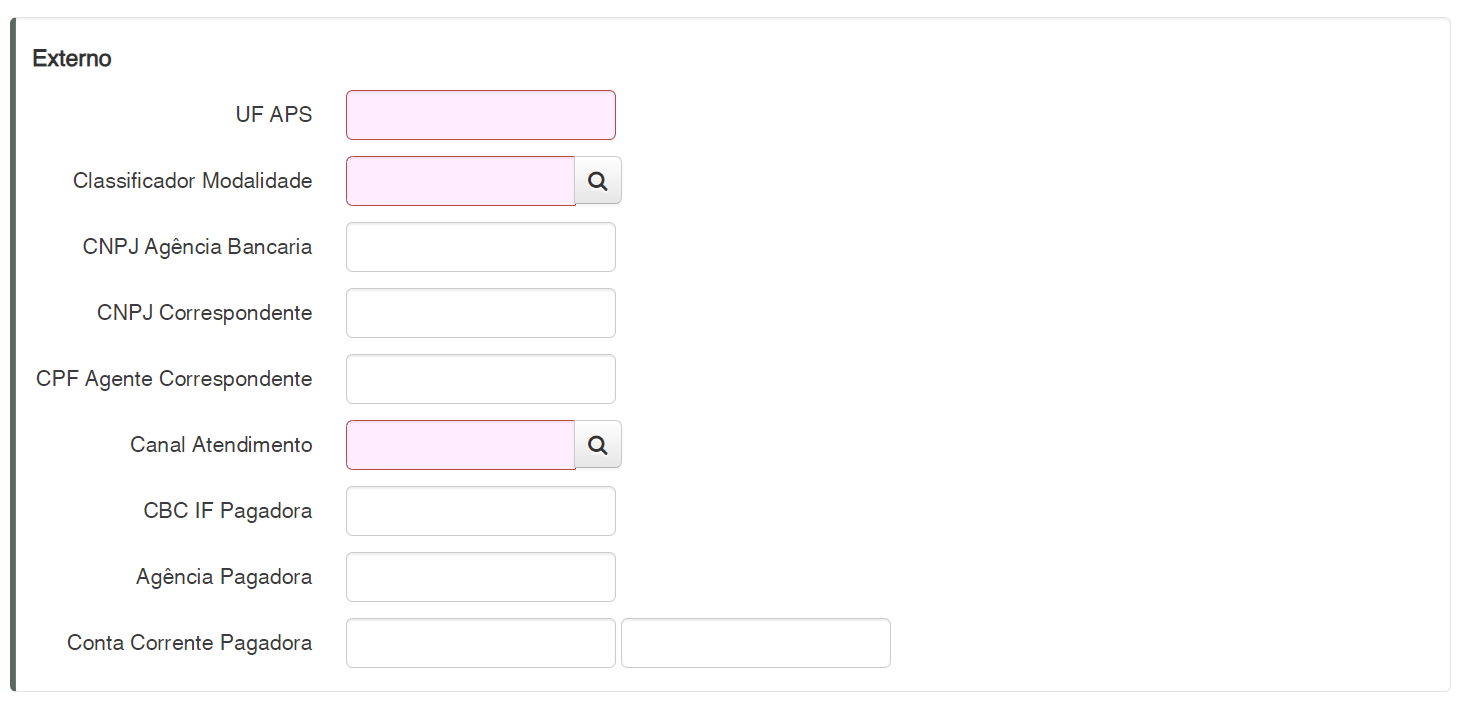Focus the UF APS input field
Viewport: 1483px width, 706px height.
click(x=480, y=115)
